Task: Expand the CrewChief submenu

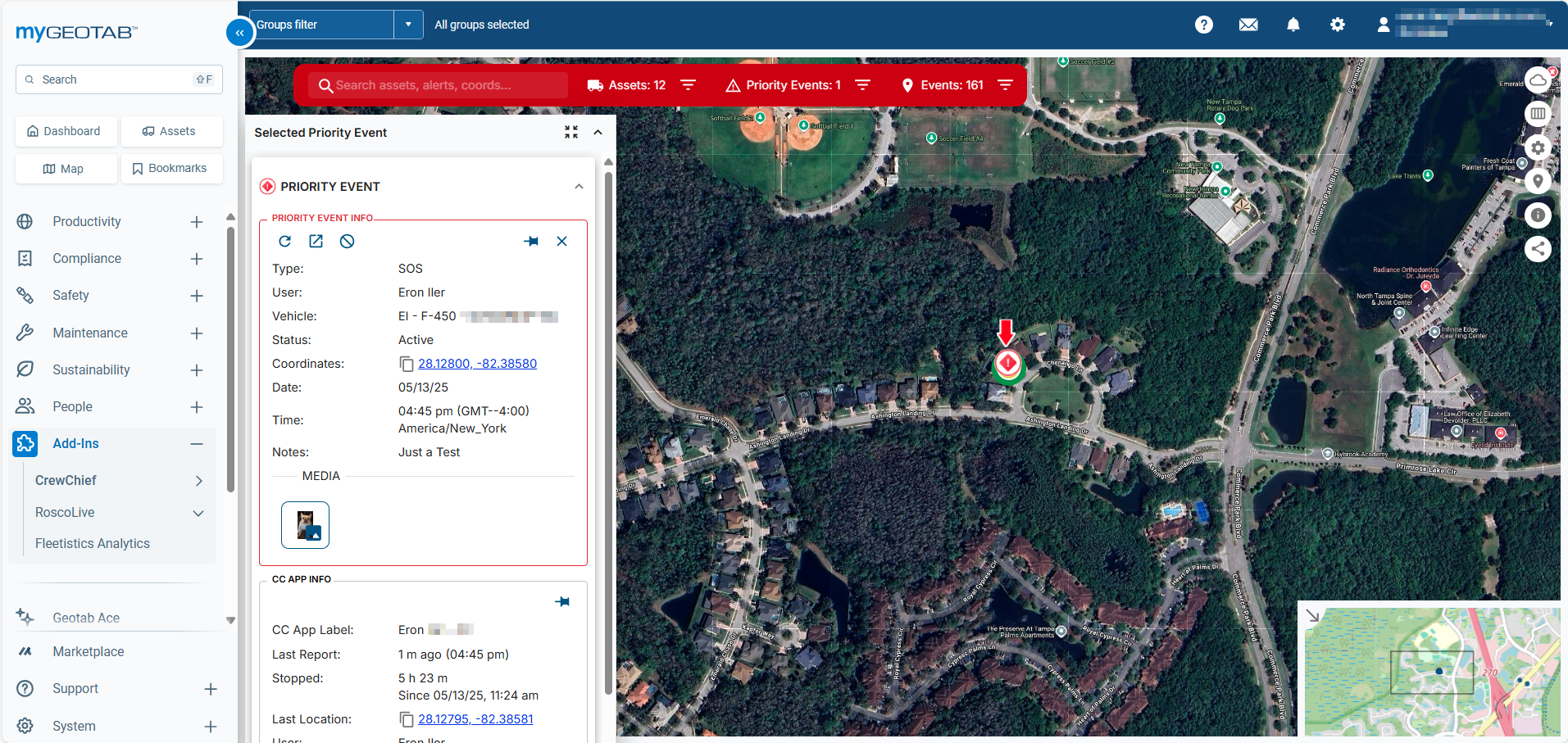Action: tap(198, 481)
